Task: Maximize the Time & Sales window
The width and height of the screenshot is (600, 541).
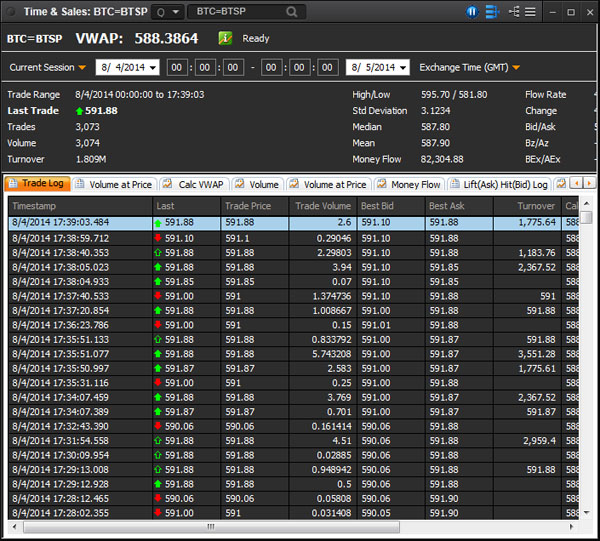Action: [x=571, y=12]
